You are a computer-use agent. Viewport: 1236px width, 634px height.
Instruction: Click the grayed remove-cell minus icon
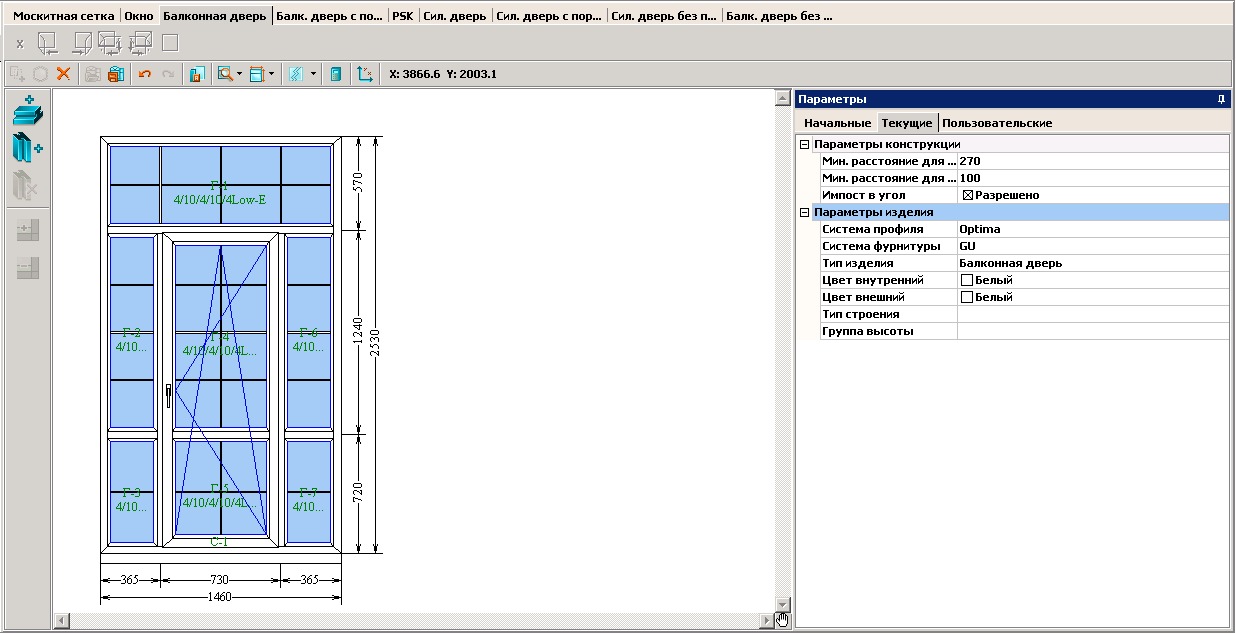click(28, 268)
